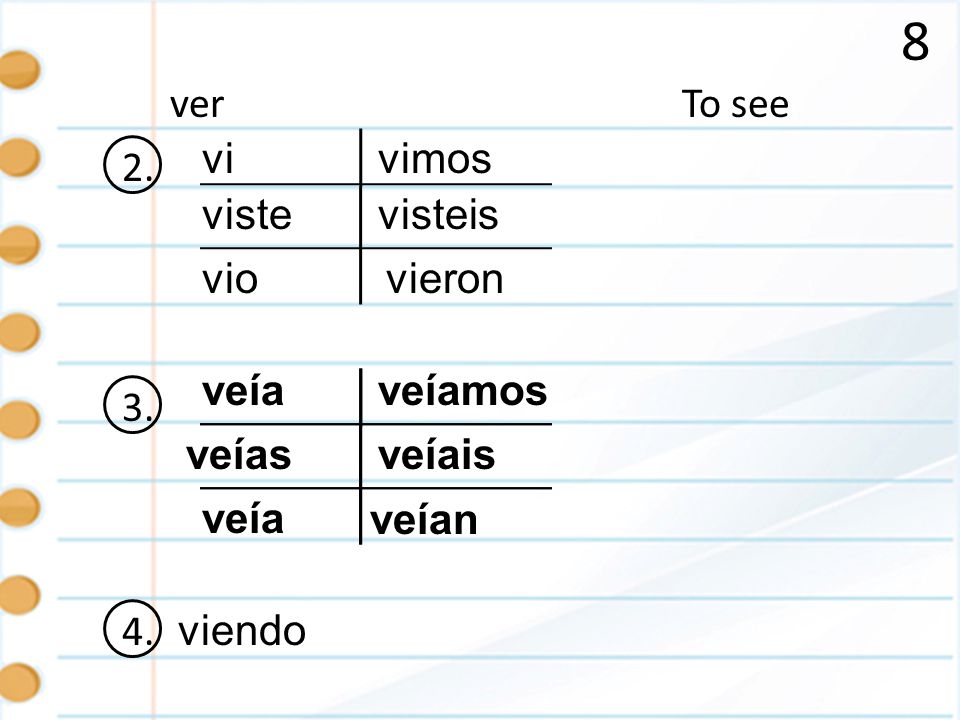Click the slide number 8
This screenshot has height=720, width=960.
tap(915, 42)
